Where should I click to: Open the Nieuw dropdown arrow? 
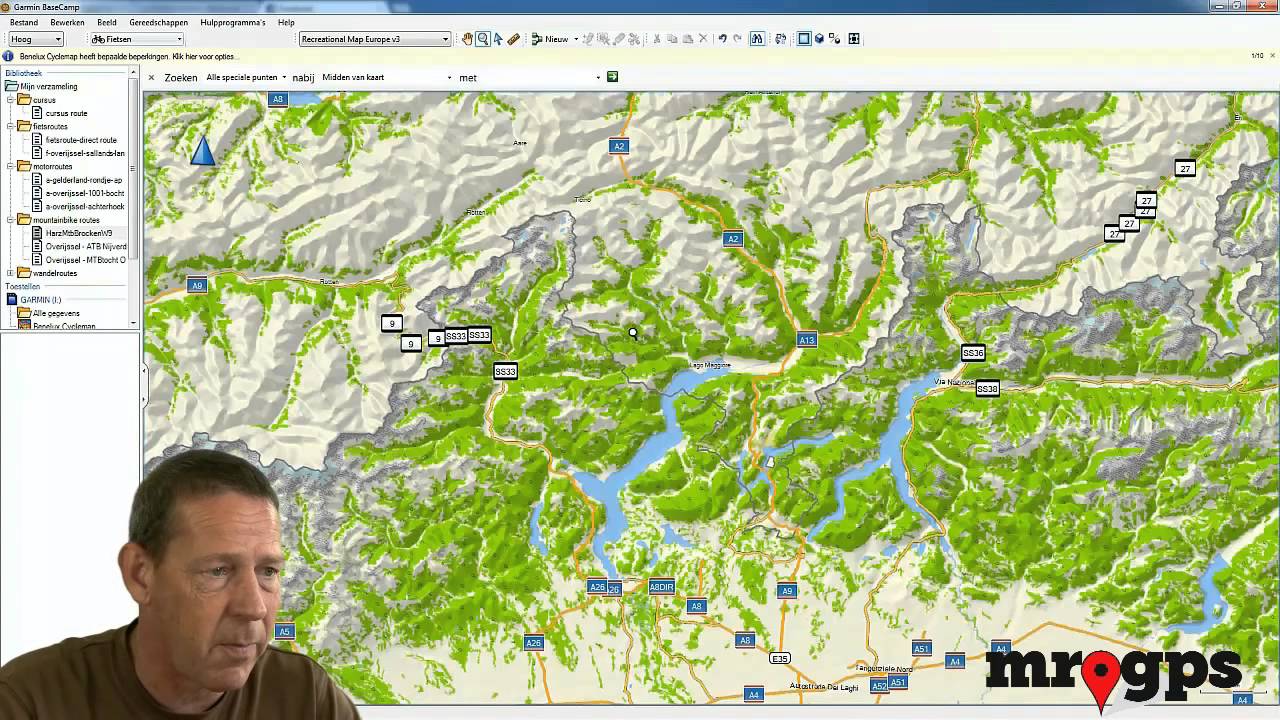tap(575, 39)
